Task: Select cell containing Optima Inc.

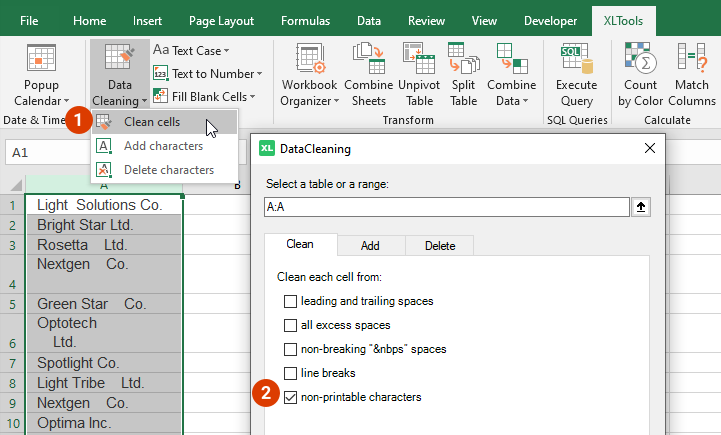Action: click(104, 423)
